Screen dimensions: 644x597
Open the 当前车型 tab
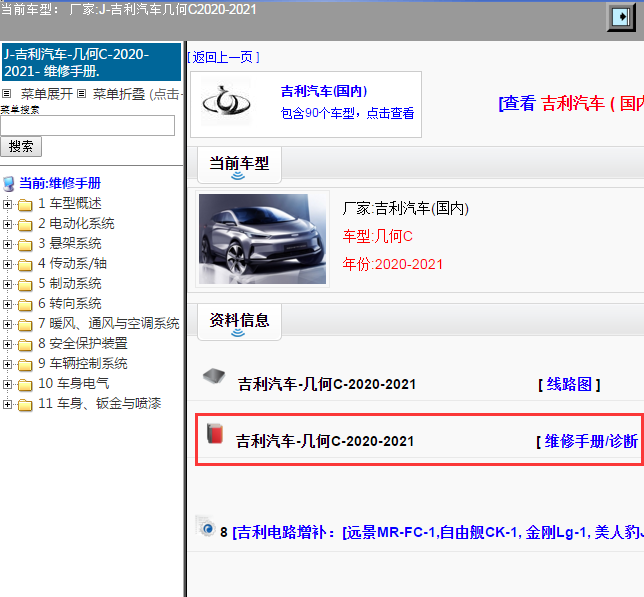(x=239, y=165)
